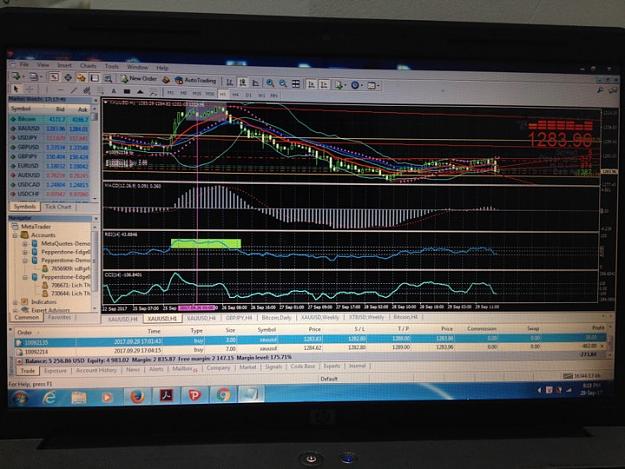
Task: Select the trendline drawing tool
Action: pyautogui.click(x=74, y=91)
